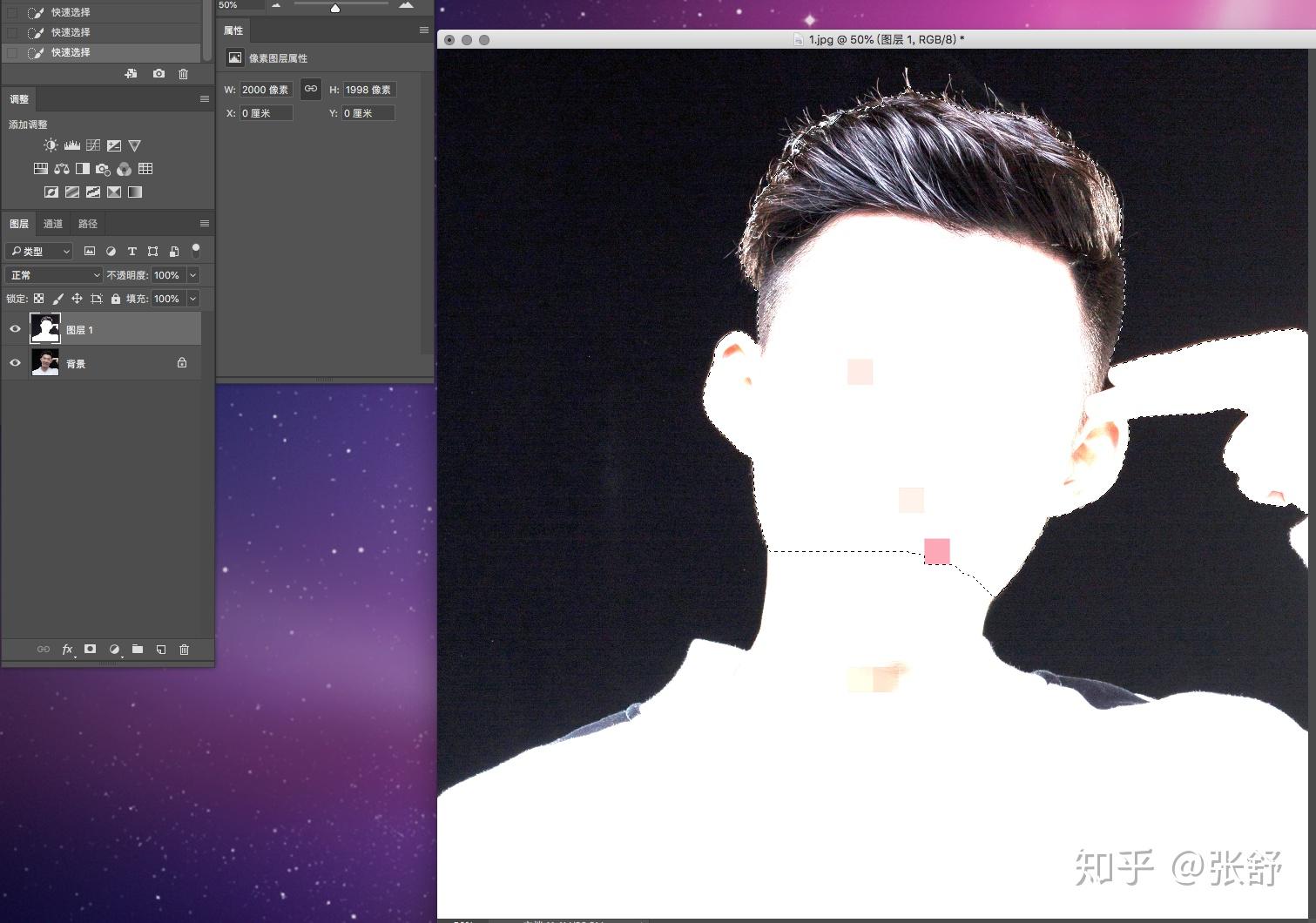Open layer style fx menu
Image resolution: width=1316 pixels, height=923 pixels.
[67, 649]
